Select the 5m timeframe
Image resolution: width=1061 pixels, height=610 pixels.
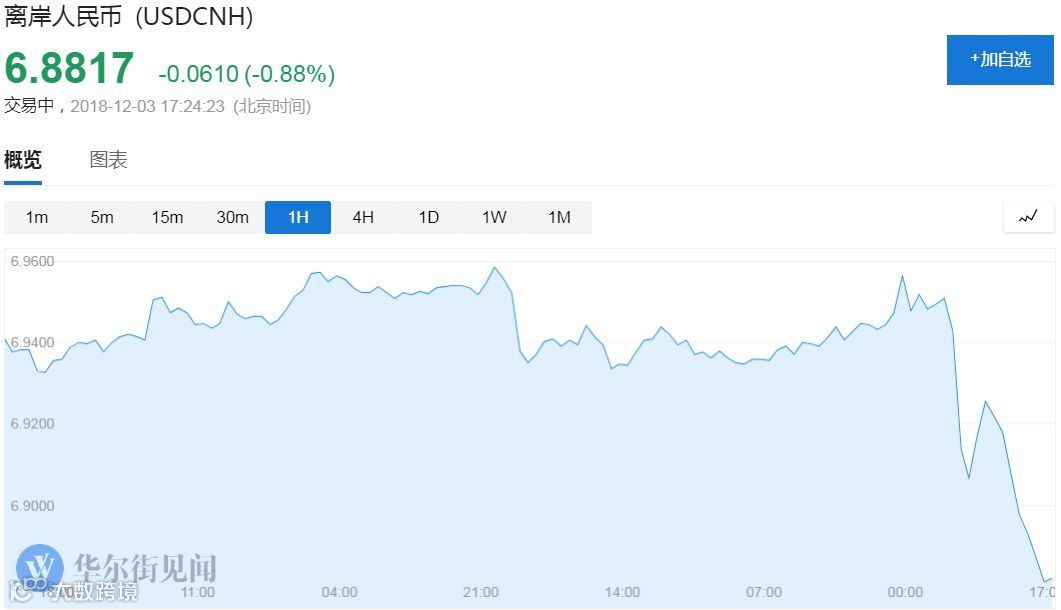(102, 217)
